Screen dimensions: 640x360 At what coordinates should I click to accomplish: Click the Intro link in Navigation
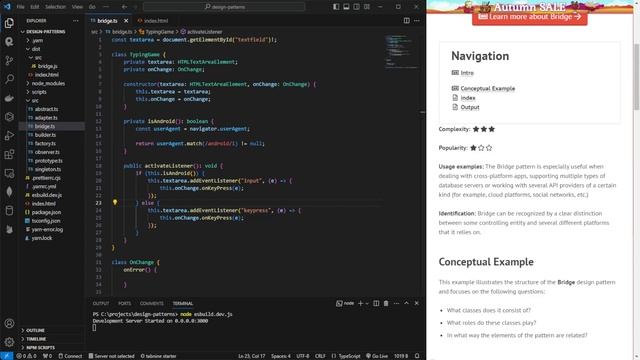(467, 73)
